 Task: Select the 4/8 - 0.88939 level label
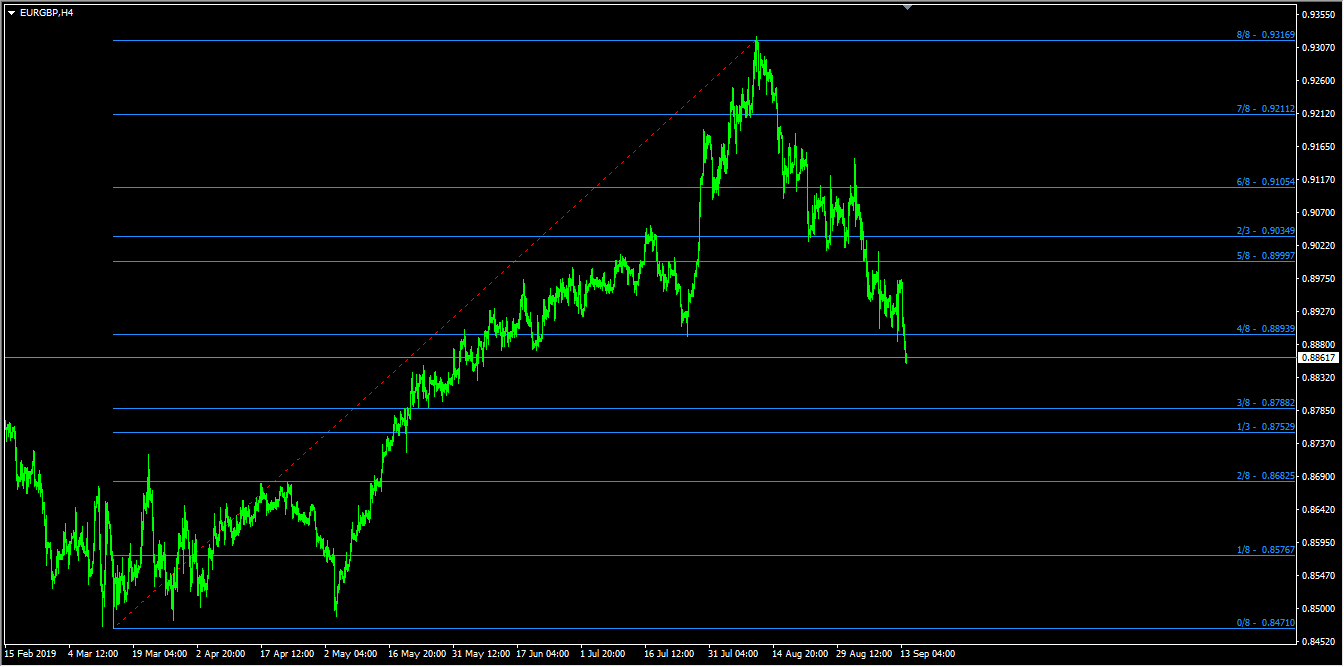(1266, 329)
